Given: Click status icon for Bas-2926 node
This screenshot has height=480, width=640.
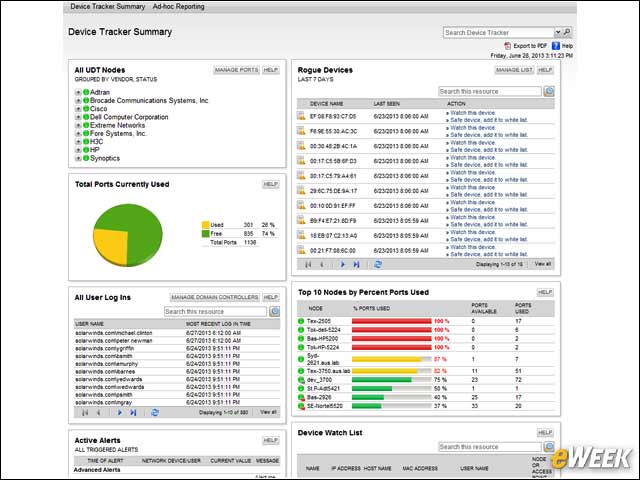Looking at the screenshot, I should coord(301,397).
